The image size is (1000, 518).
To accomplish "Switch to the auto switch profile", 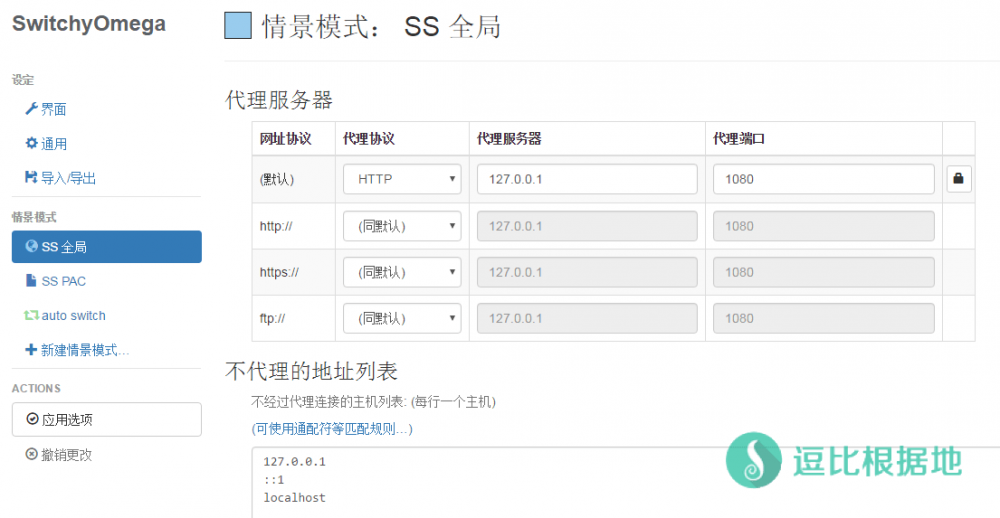I will click(73, 315).
